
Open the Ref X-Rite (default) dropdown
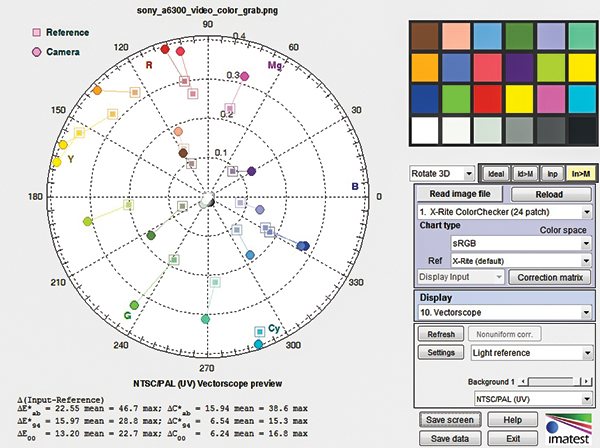pos(521,261)
